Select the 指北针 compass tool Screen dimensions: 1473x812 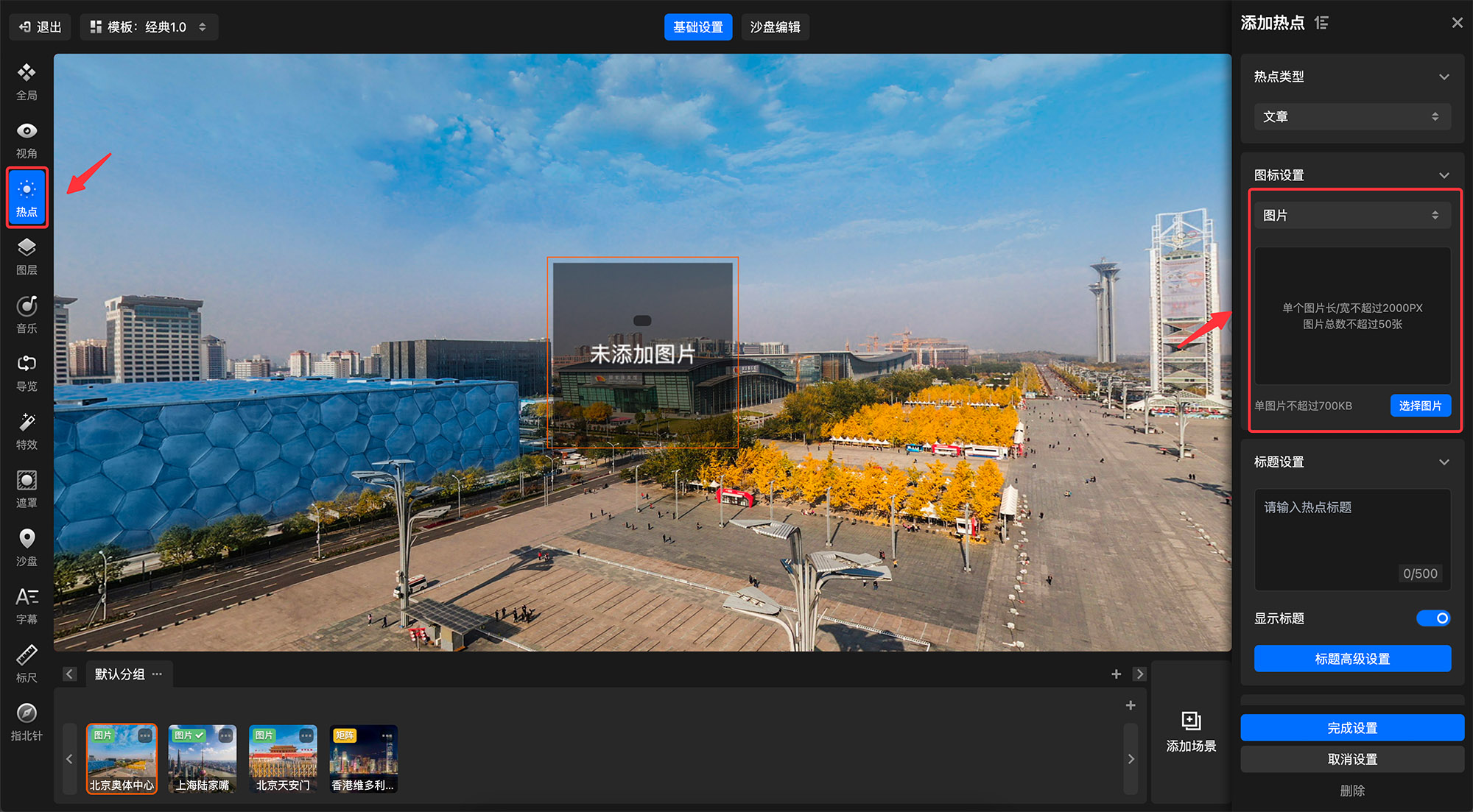point(27,721)
